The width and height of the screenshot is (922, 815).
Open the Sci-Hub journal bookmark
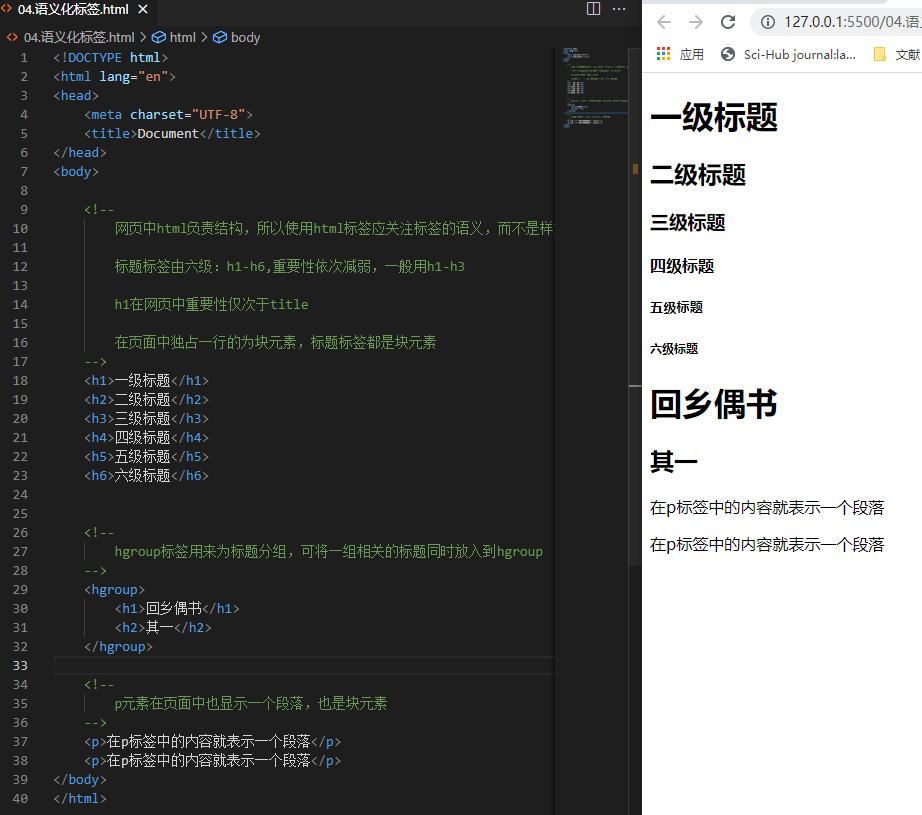coord(788,55)
